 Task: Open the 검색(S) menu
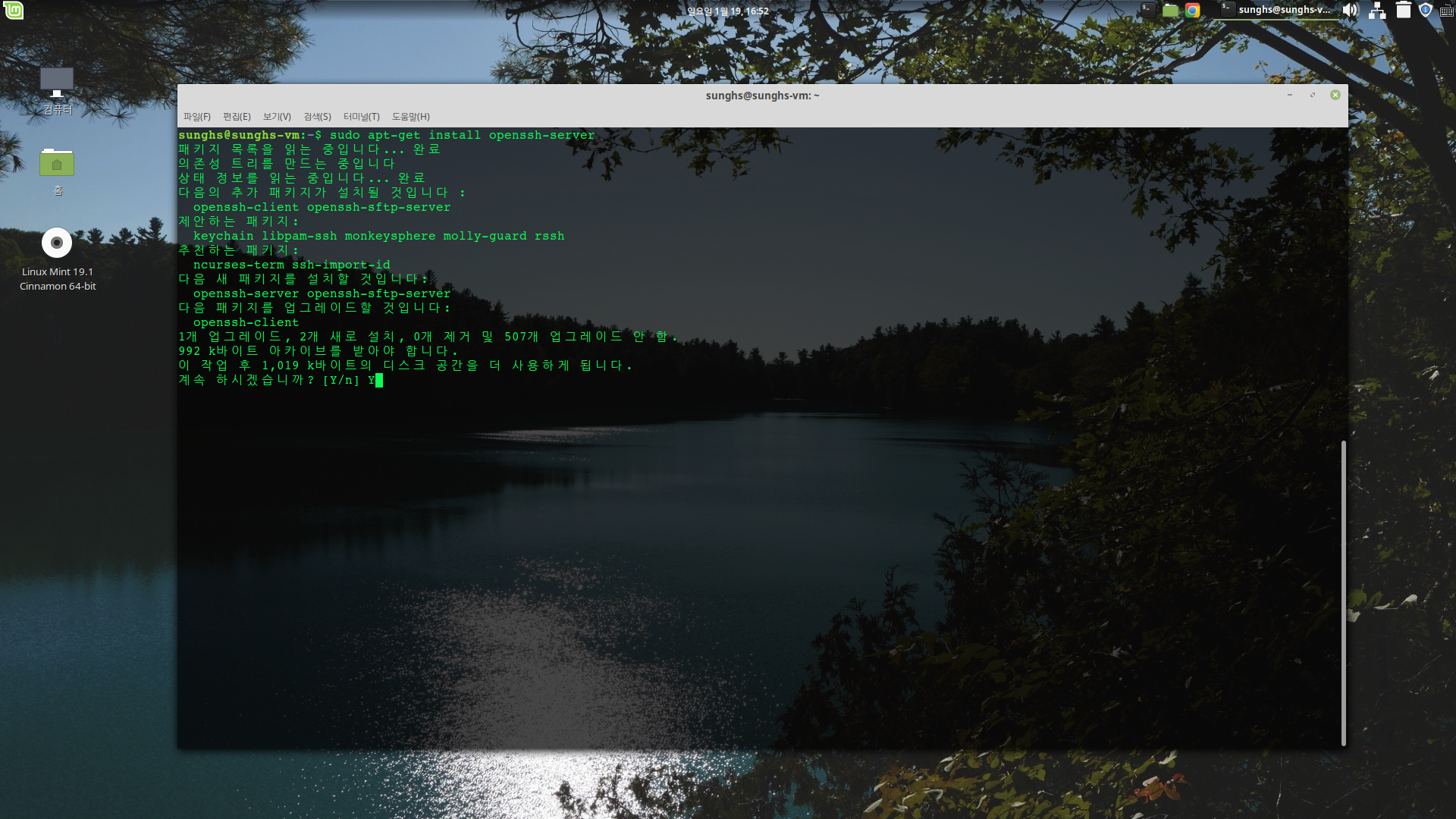coord(317,117)
